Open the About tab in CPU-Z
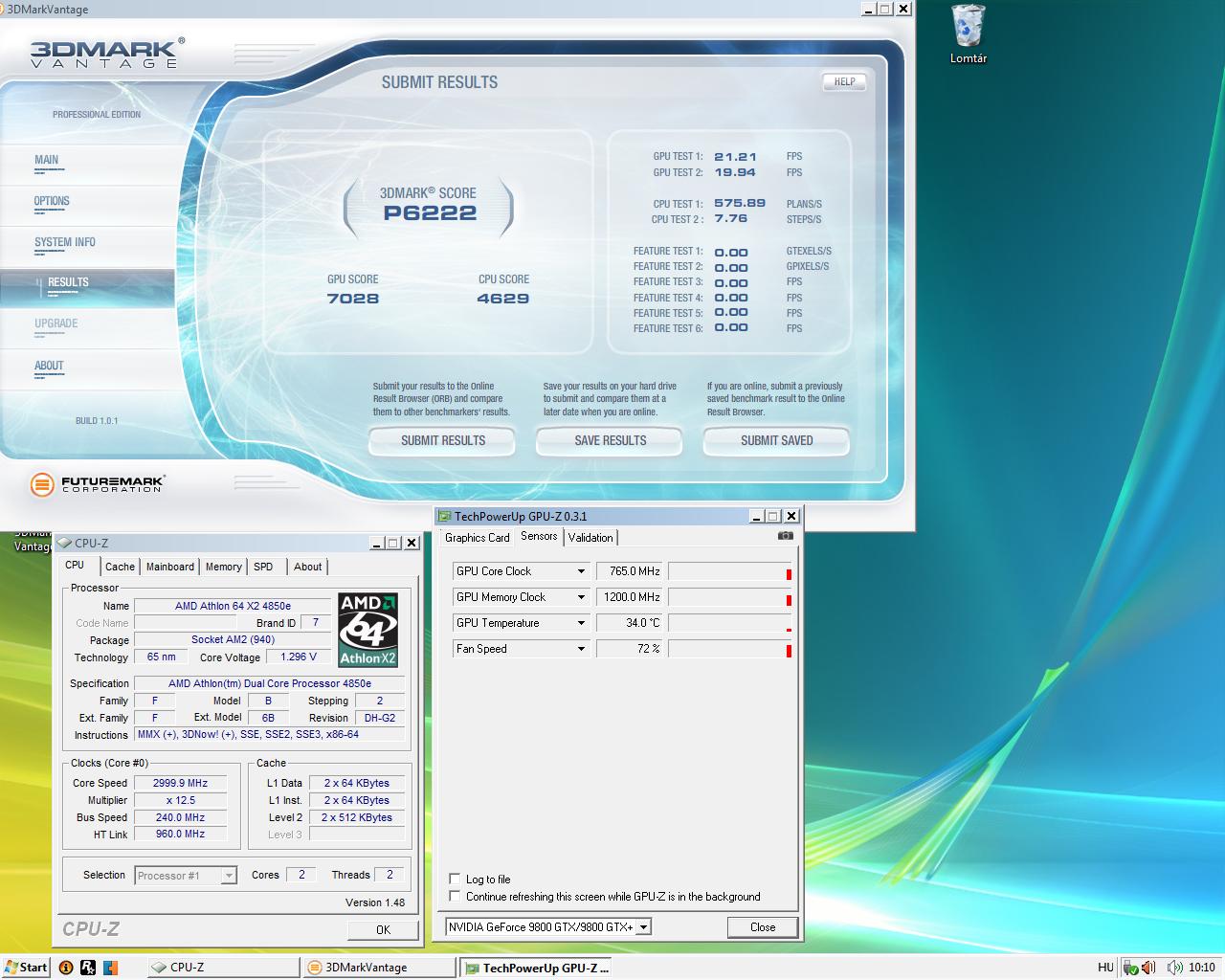 pos(308,567)
